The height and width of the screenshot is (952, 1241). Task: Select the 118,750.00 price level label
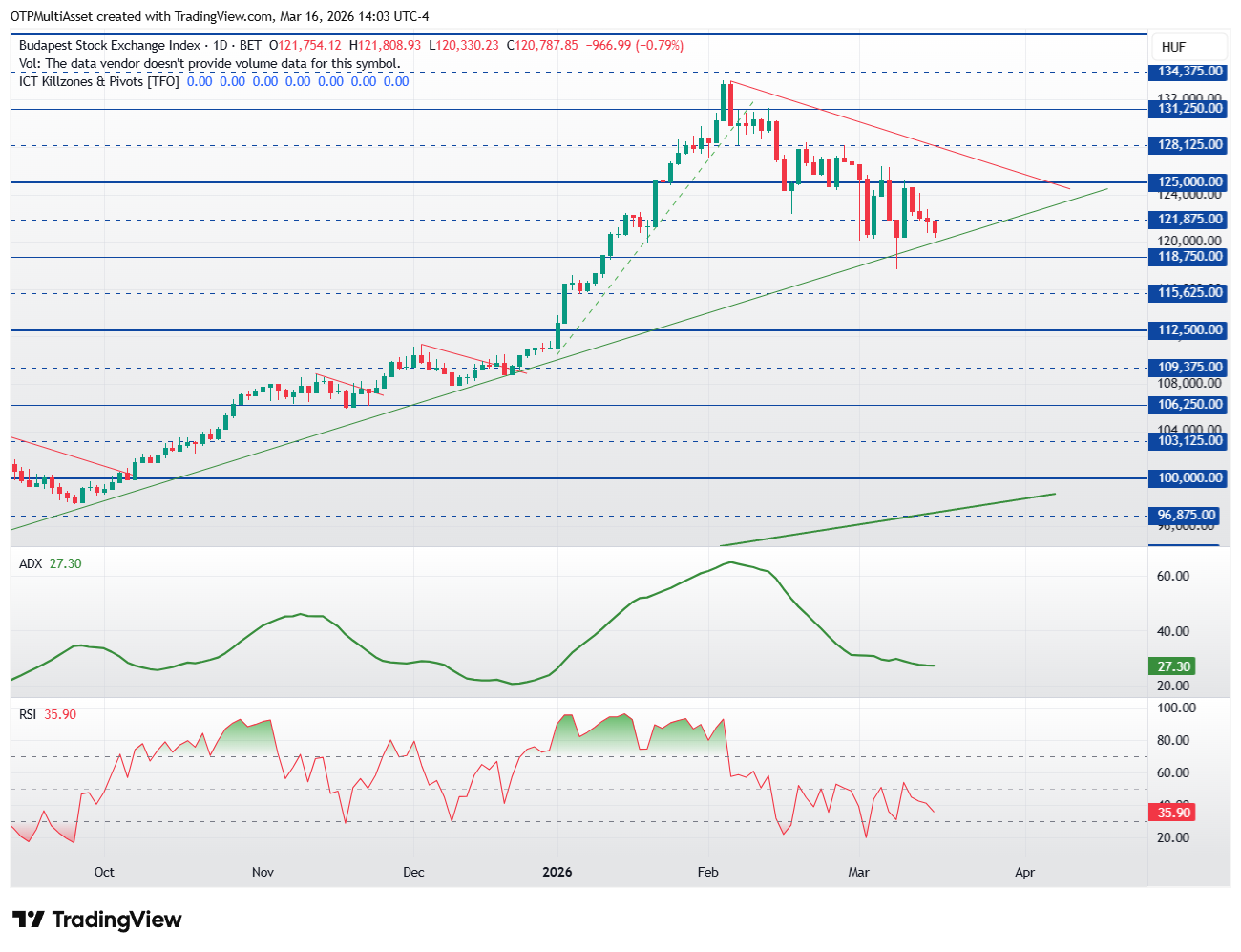[1189, 256]
